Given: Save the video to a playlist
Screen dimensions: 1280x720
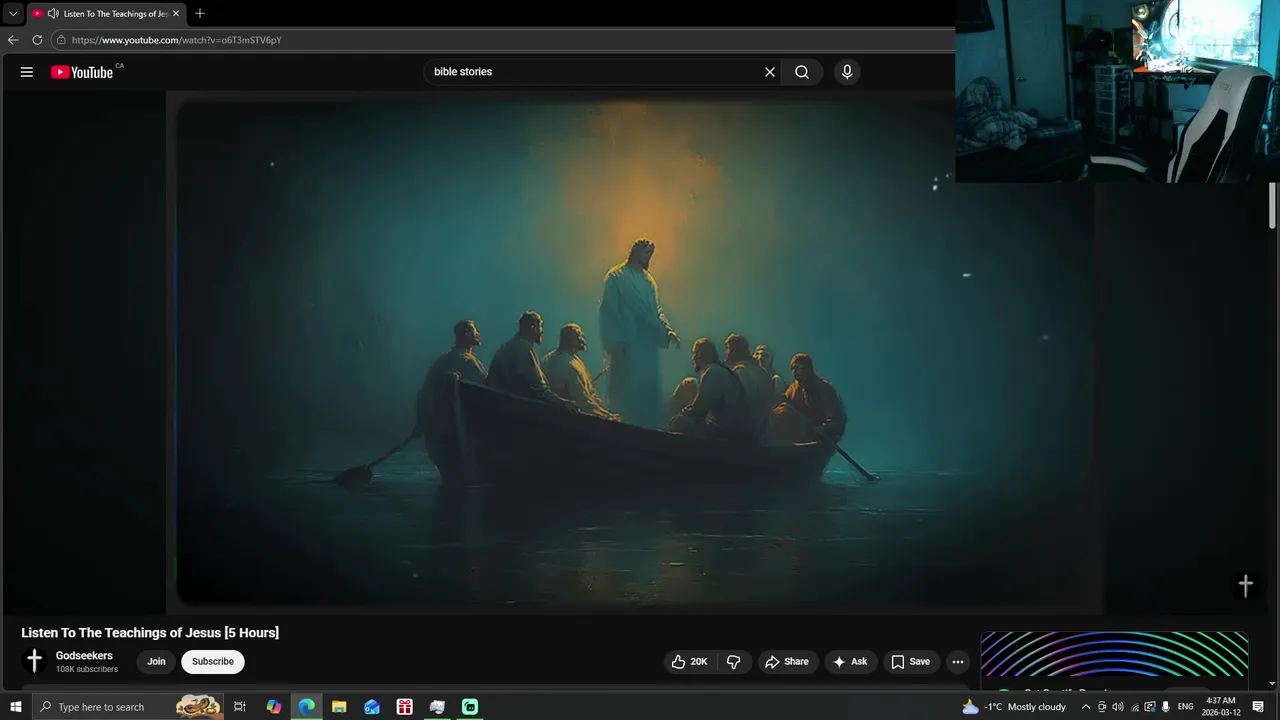Looking at the screenshot, I should 911,662.
